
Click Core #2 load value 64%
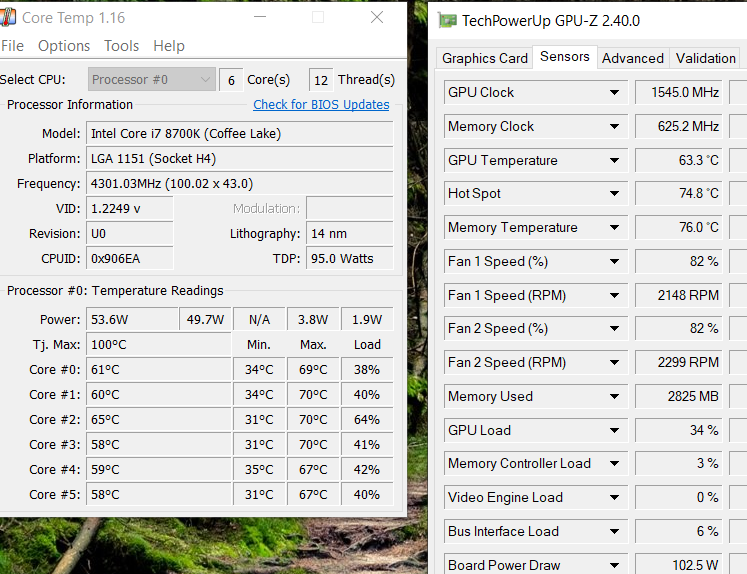pos(367,420)
